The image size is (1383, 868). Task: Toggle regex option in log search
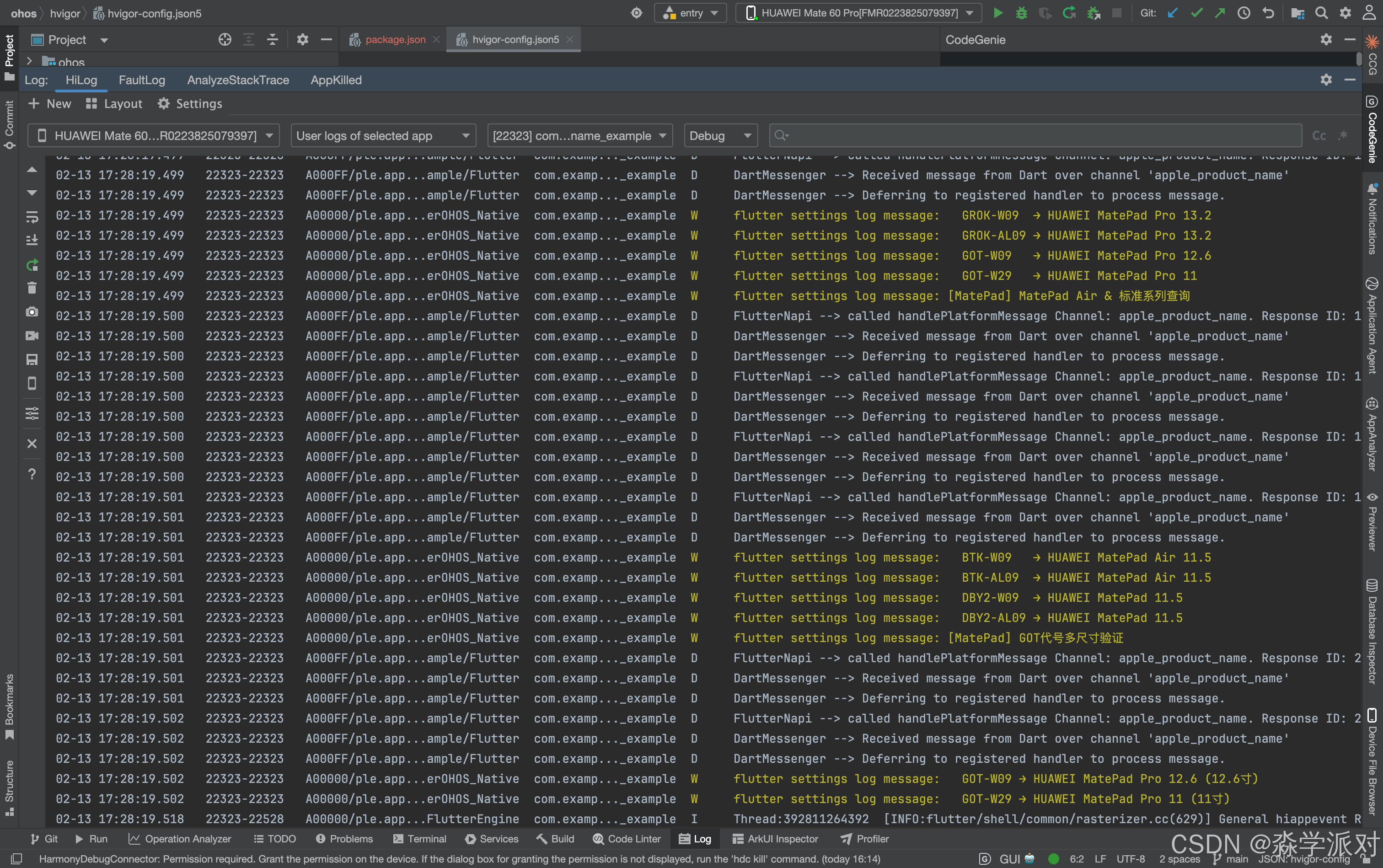click(1343, 136)
